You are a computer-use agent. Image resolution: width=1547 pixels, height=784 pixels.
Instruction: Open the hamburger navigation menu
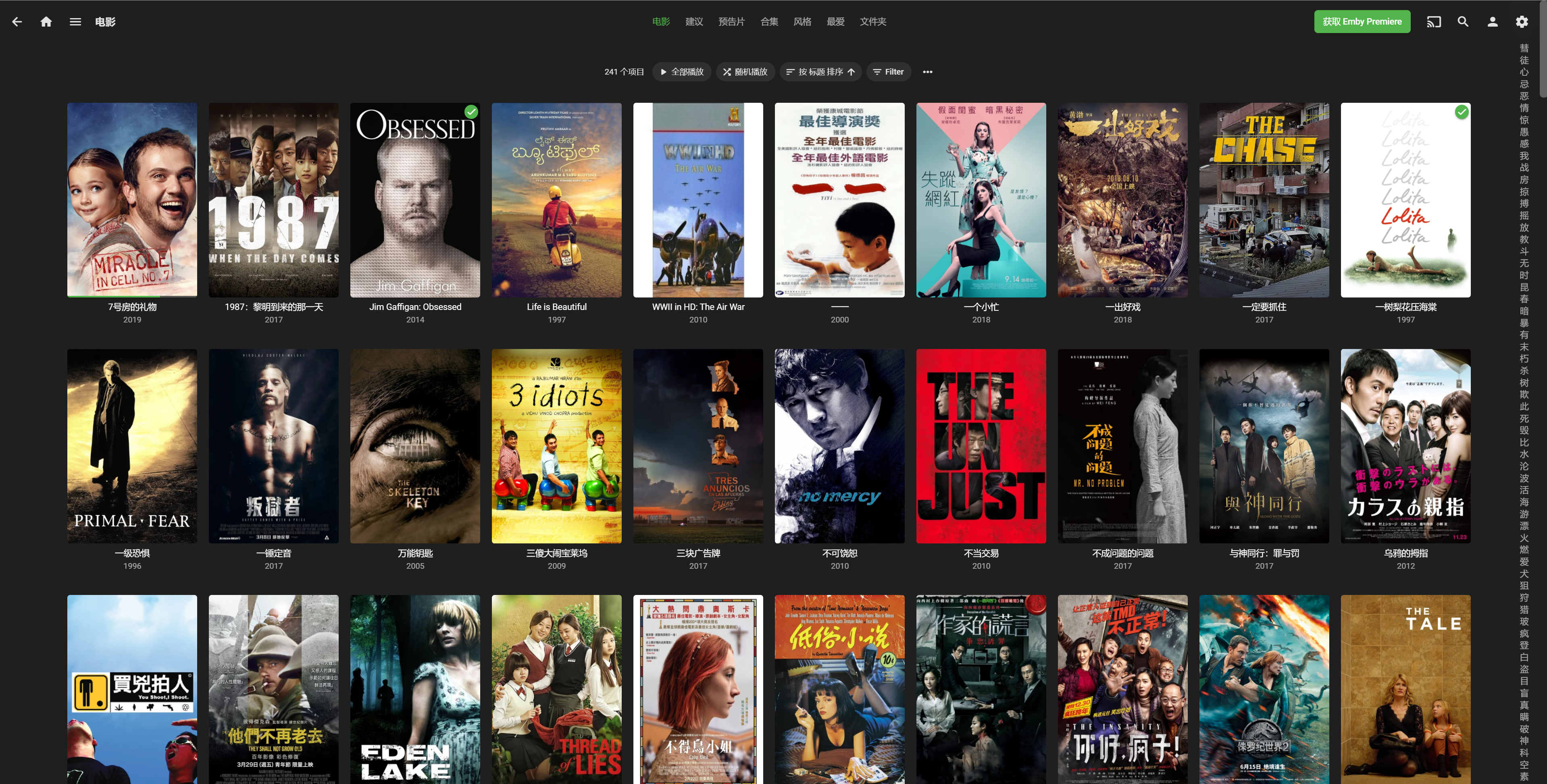coord(75,22)
